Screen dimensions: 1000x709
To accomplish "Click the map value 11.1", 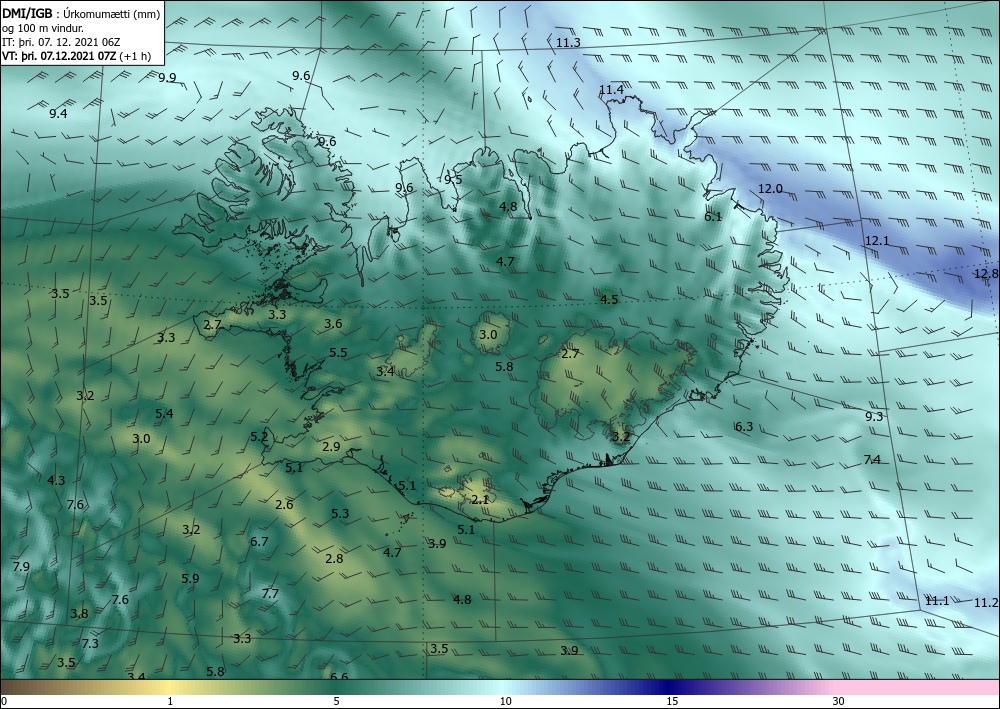I will 937,601.
